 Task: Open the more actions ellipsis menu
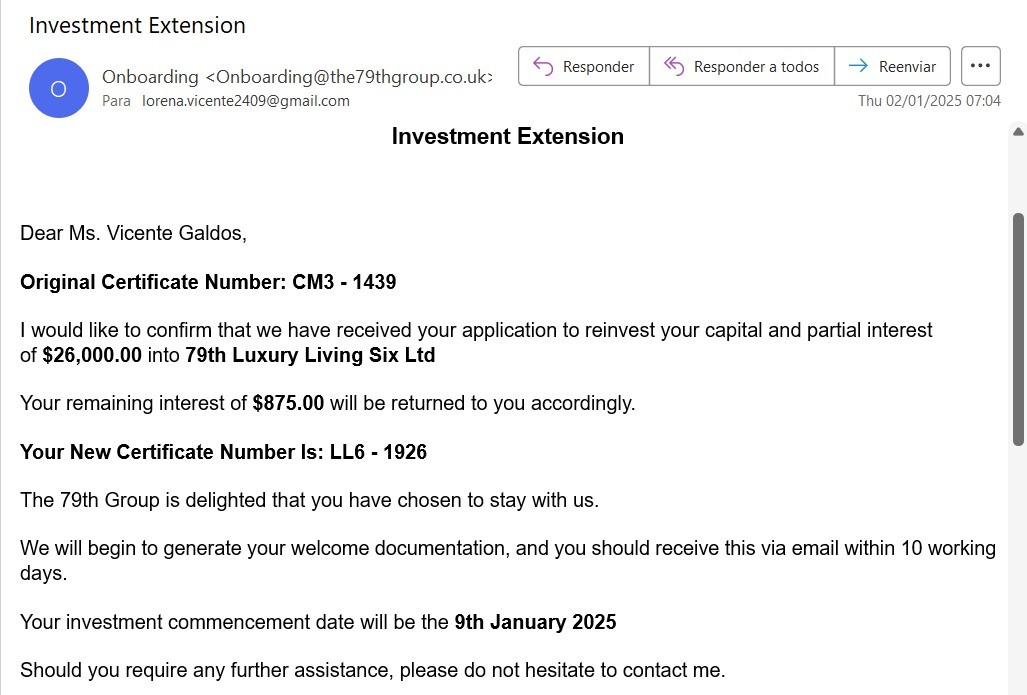[x=980, y=66]
